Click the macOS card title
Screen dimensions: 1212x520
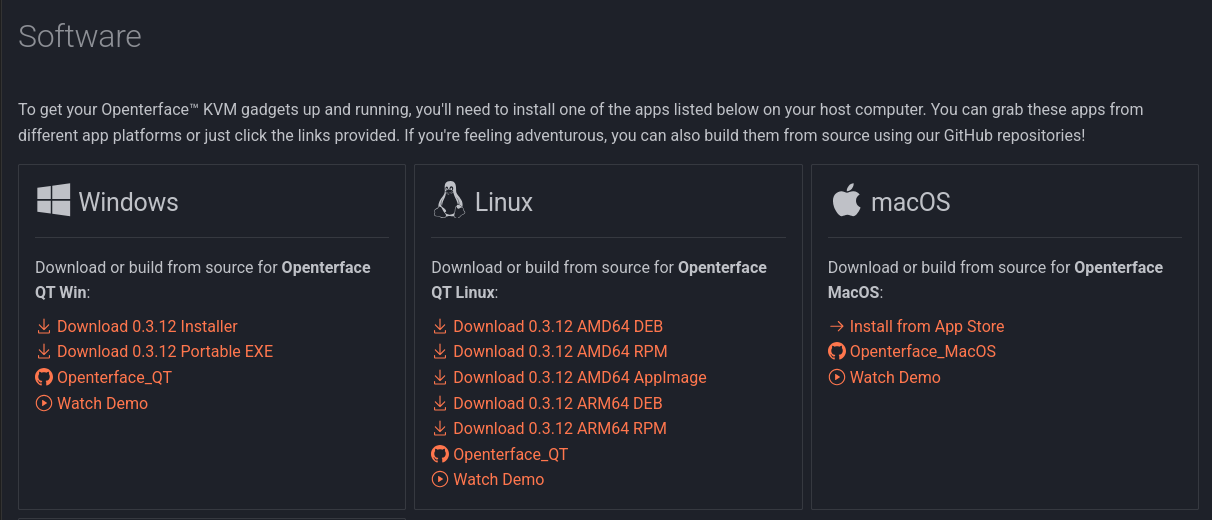pos(911,202)
